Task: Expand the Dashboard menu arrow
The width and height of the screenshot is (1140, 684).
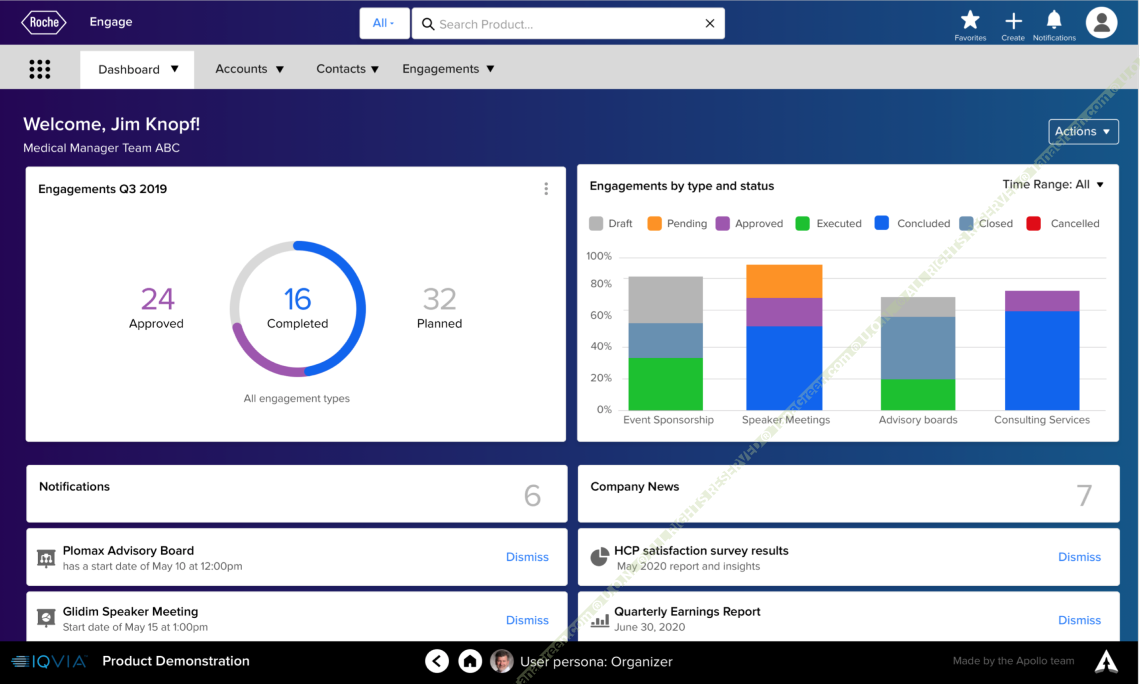Action: pyautogui.click(x=174, y=69)
